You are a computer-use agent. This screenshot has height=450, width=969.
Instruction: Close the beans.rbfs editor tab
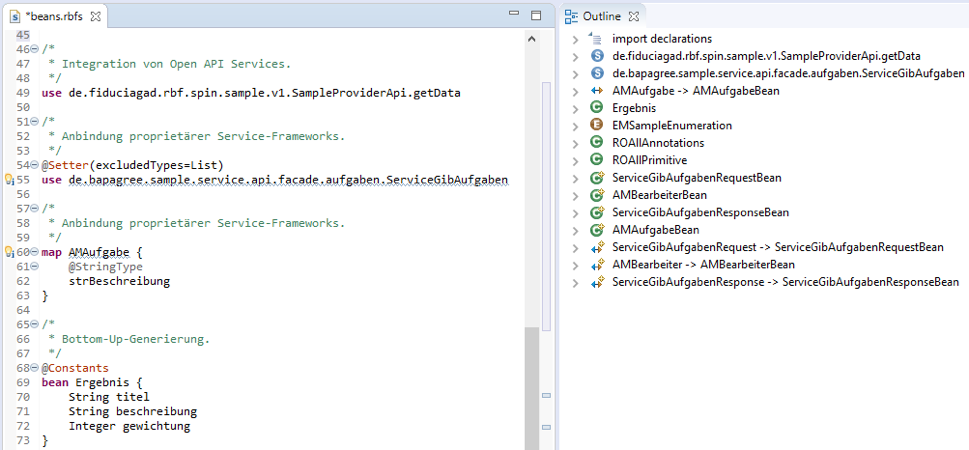click(x=96, y=17)
